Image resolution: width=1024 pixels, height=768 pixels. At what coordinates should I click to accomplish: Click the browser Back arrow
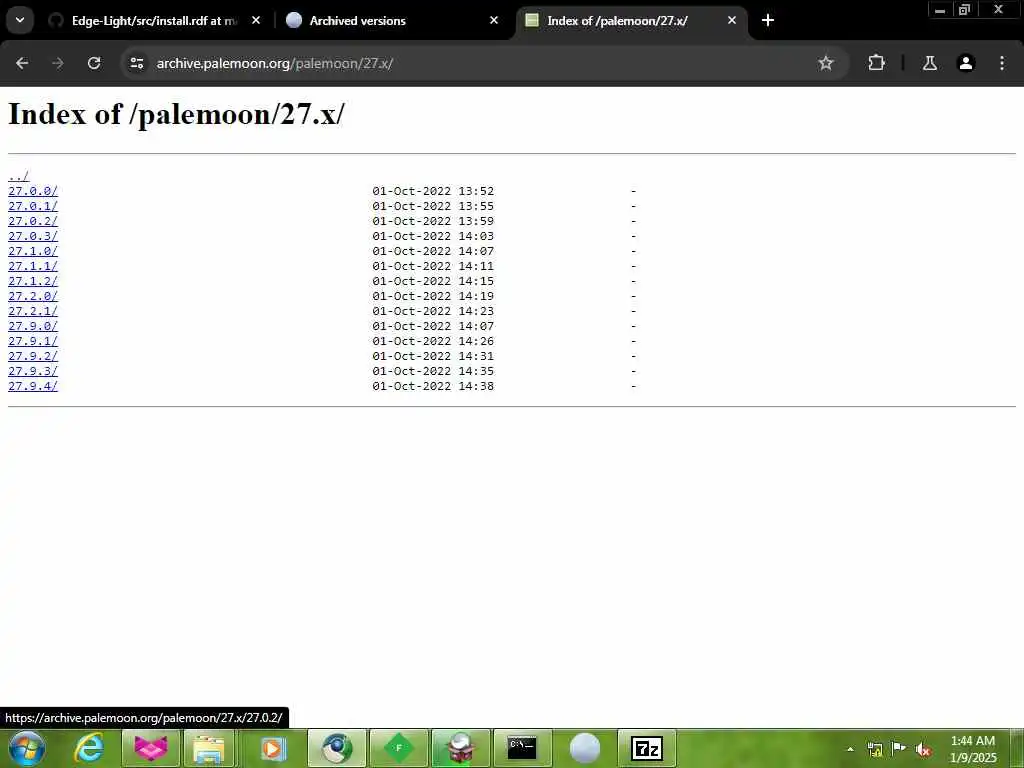(x=22, y=63)
